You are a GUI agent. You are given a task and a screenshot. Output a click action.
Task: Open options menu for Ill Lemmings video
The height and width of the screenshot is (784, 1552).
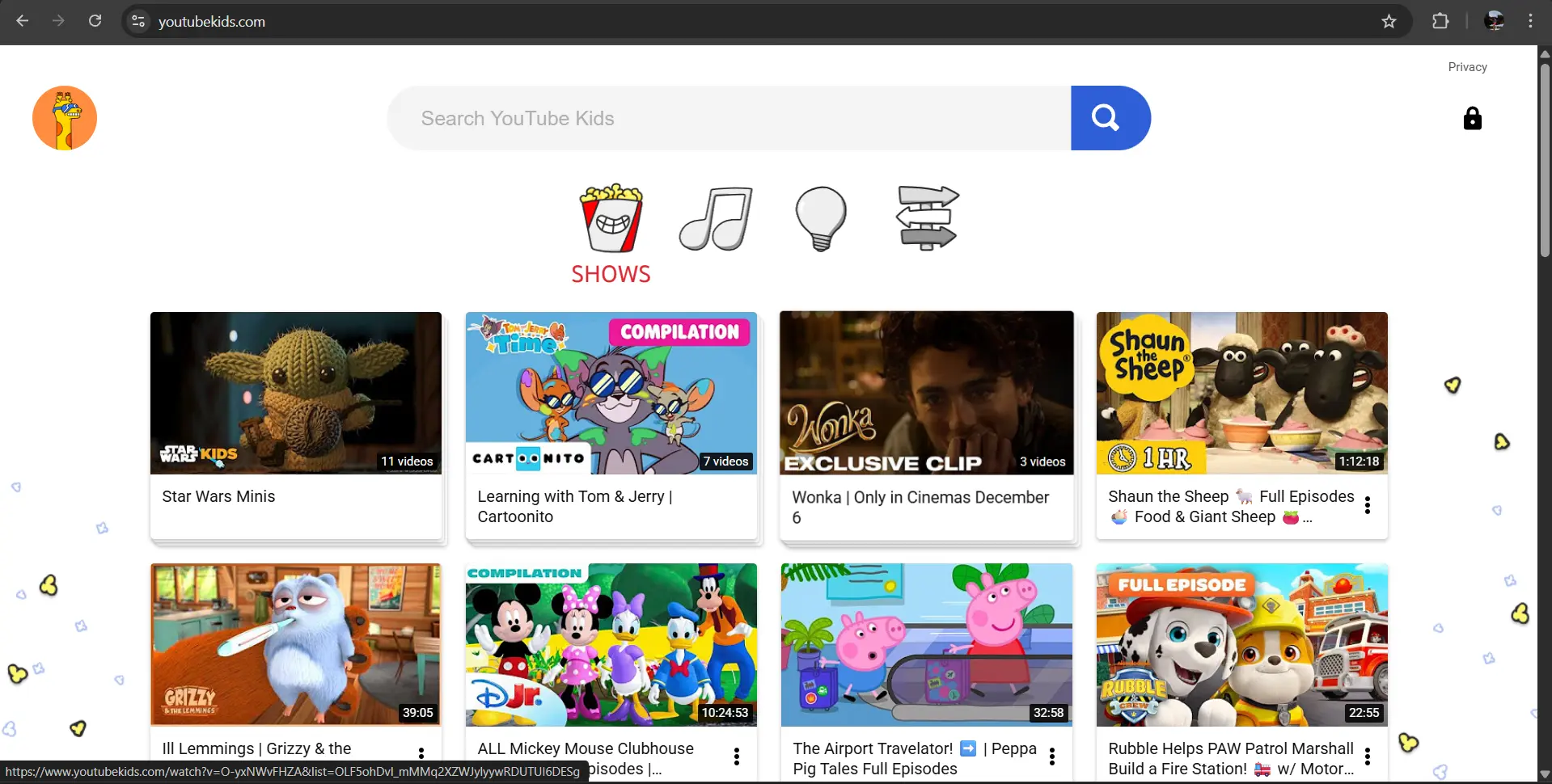pos(421,755)
